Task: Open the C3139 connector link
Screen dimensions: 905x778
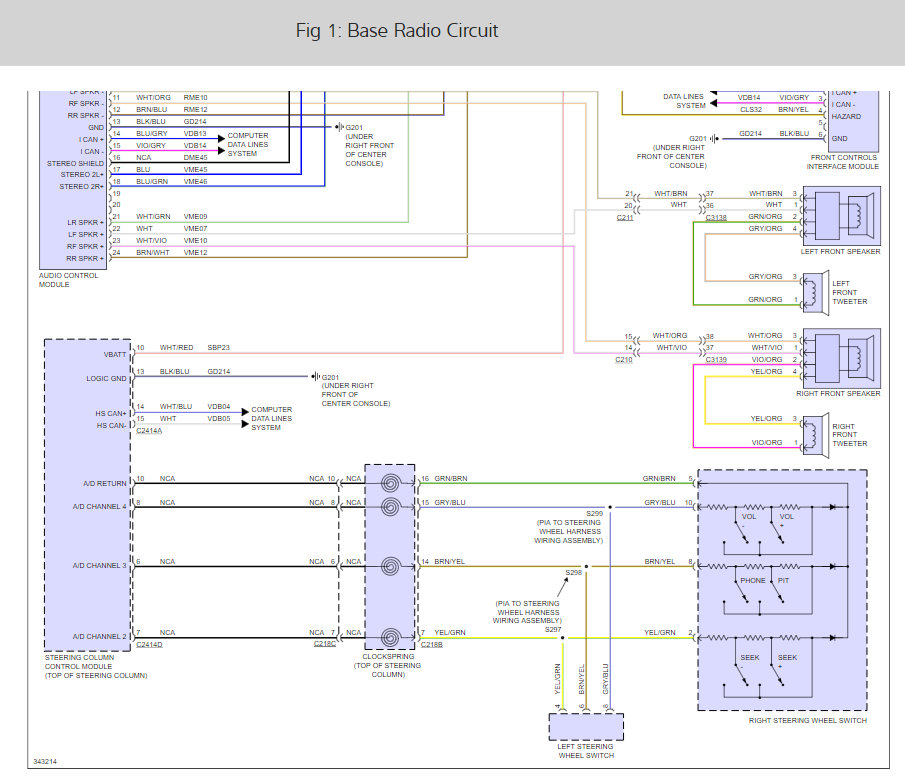Action: pyautogui.click(x=716, y=359)
